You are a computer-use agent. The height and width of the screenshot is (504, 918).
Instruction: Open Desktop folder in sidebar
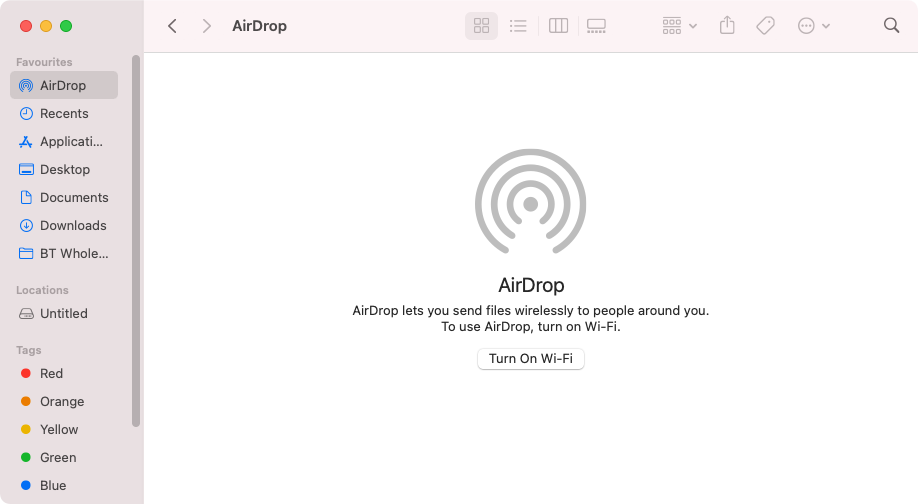click(64, 170)
